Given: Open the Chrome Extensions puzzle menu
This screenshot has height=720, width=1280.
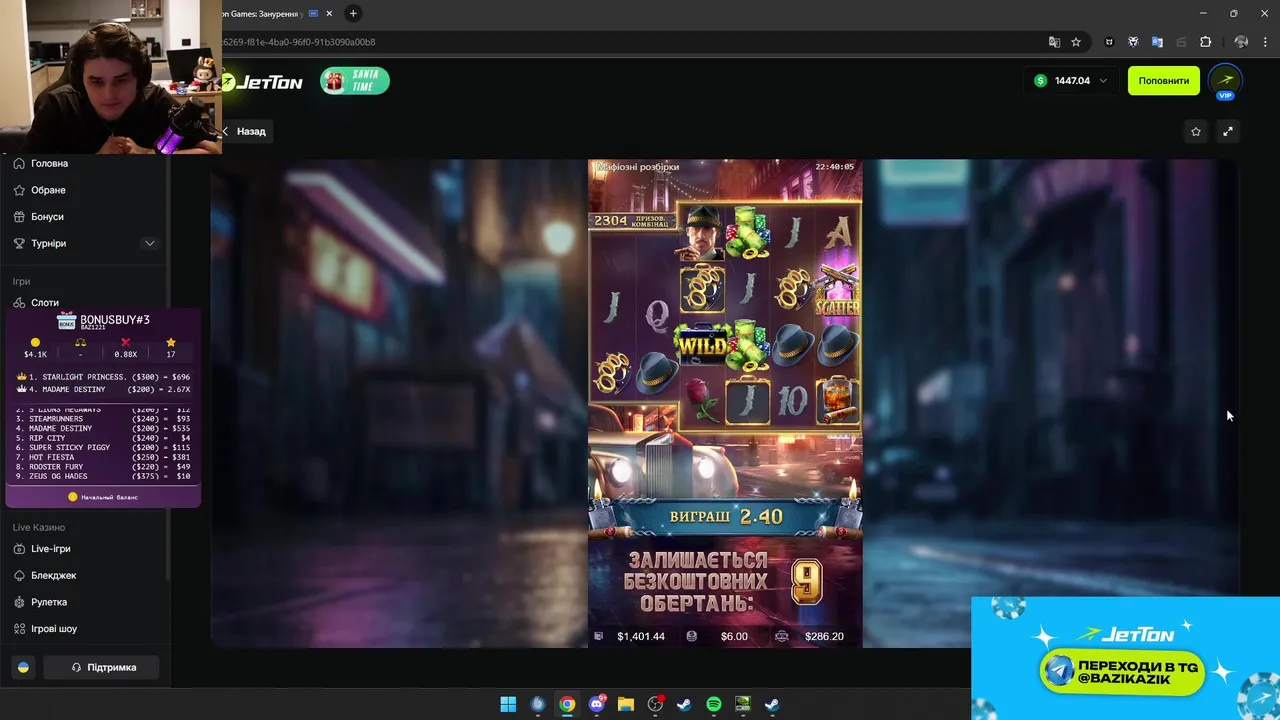Looking at the screenshot, I should pyautogui.click(x=1205, y=42).
